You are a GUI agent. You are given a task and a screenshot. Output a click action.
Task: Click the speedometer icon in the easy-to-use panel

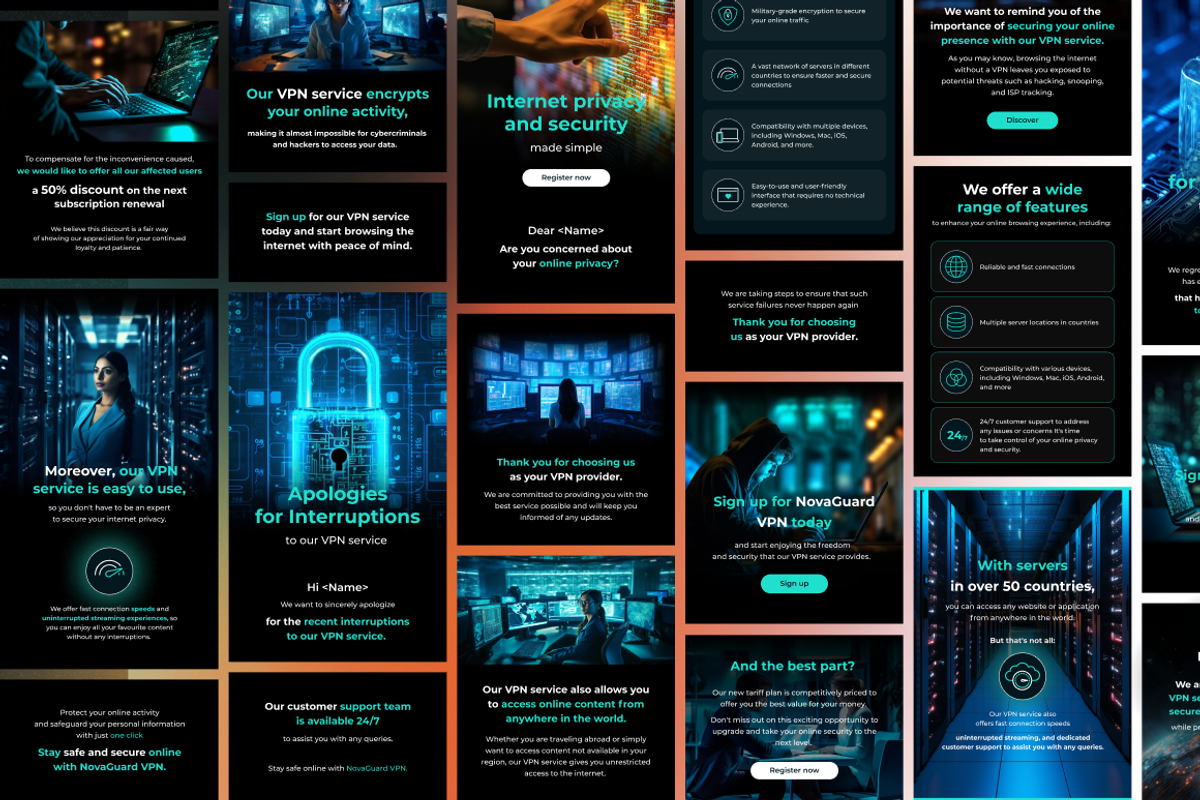pos(109,571)
